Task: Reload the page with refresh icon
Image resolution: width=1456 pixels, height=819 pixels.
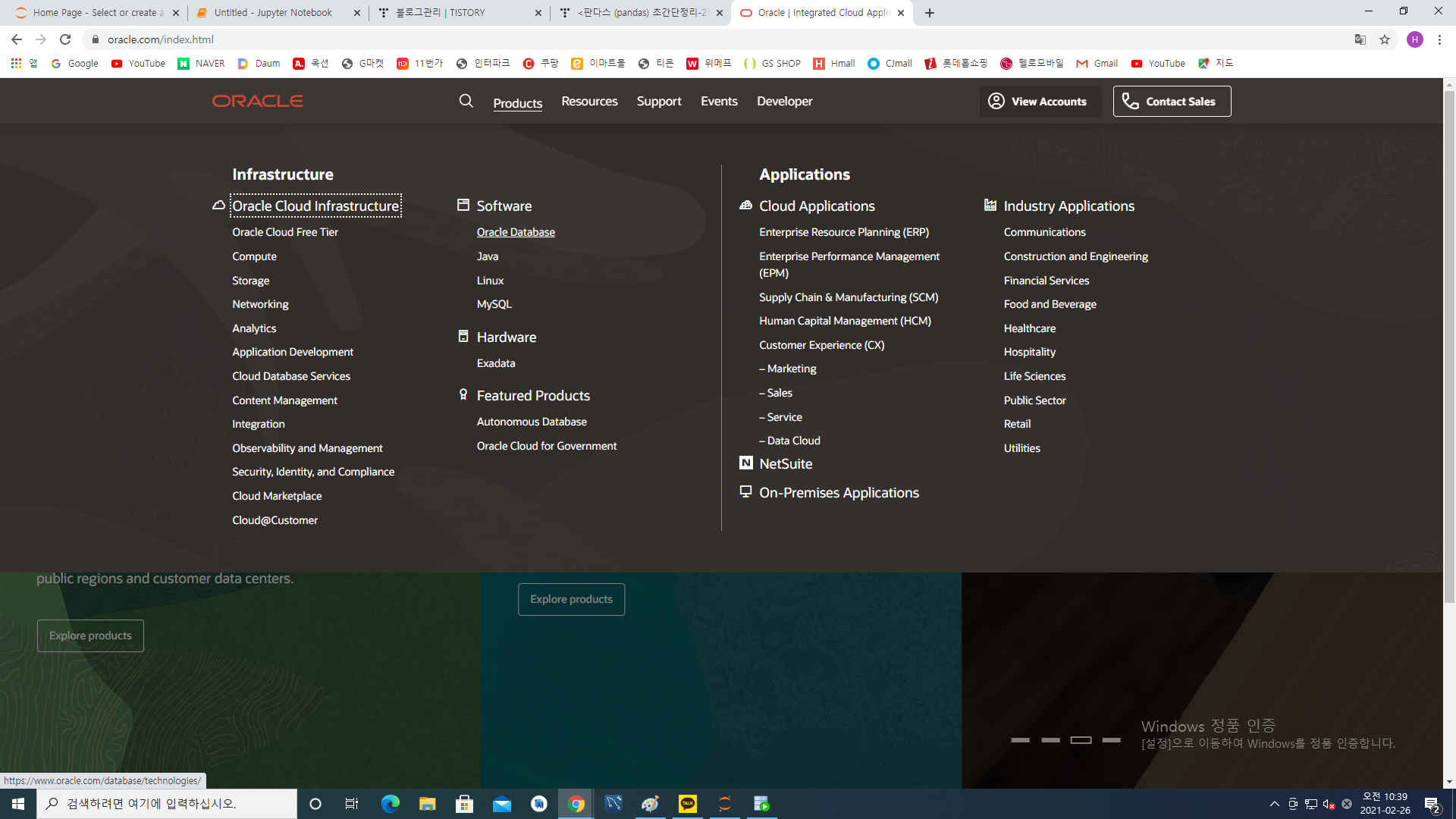Action: tap(65, 39)
